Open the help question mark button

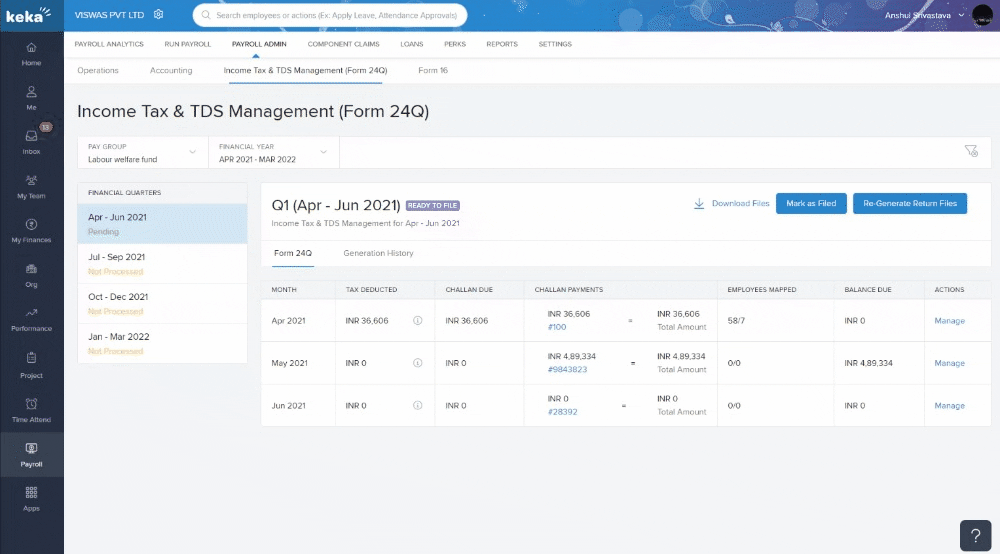coord(975,535)
